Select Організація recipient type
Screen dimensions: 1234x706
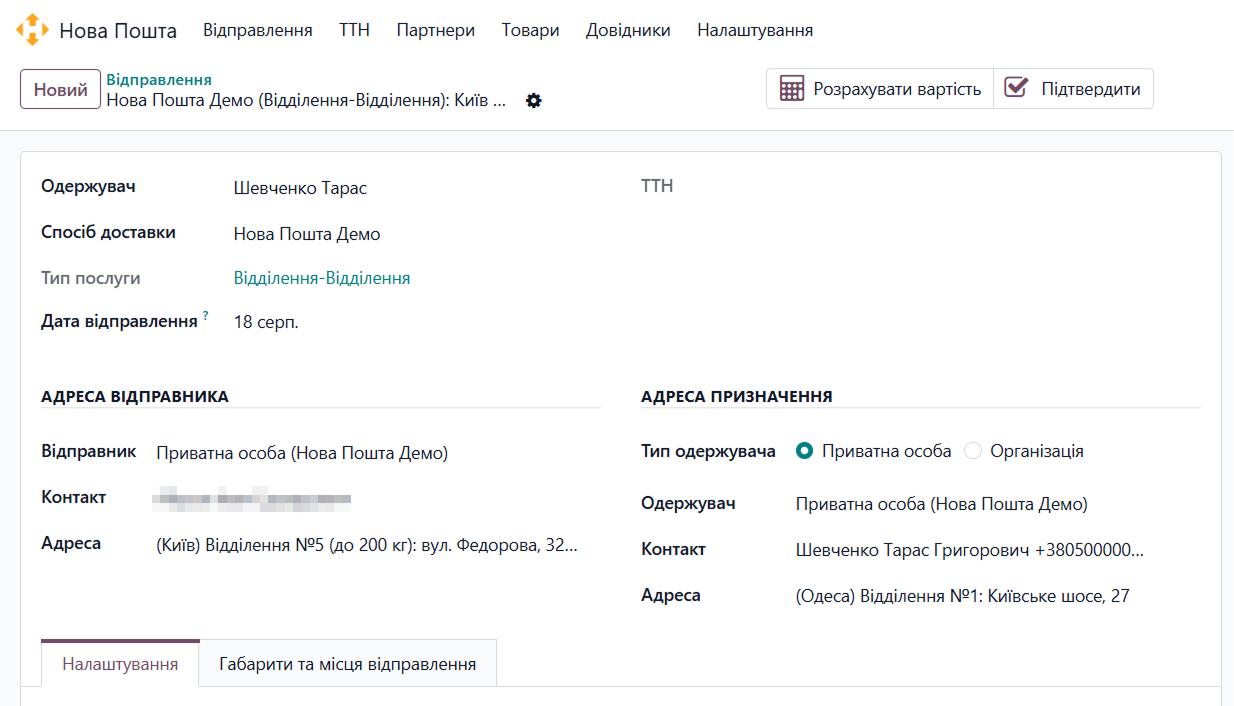click(973, 451)
